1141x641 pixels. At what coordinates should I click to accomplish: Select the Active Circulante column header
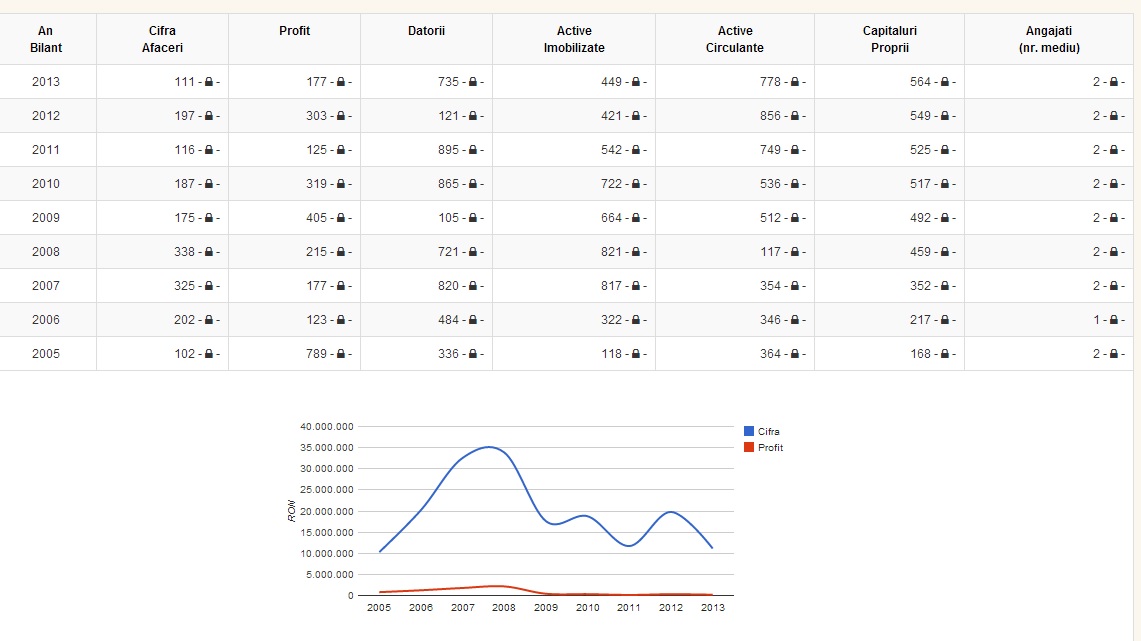[734, 39]
